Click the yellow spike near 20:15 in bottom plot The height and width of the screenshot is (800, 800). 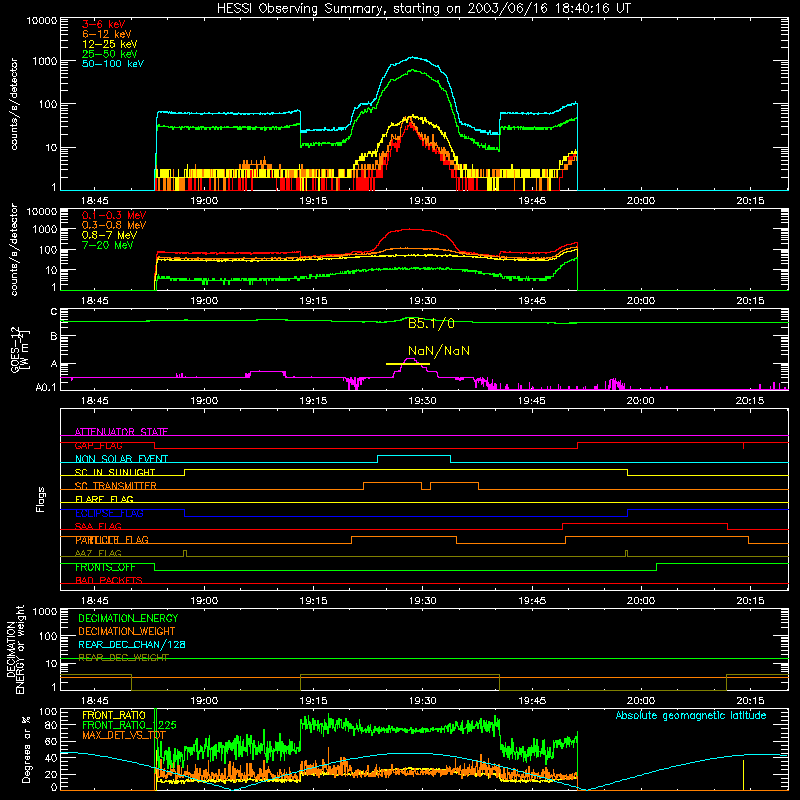coord(743,775)
